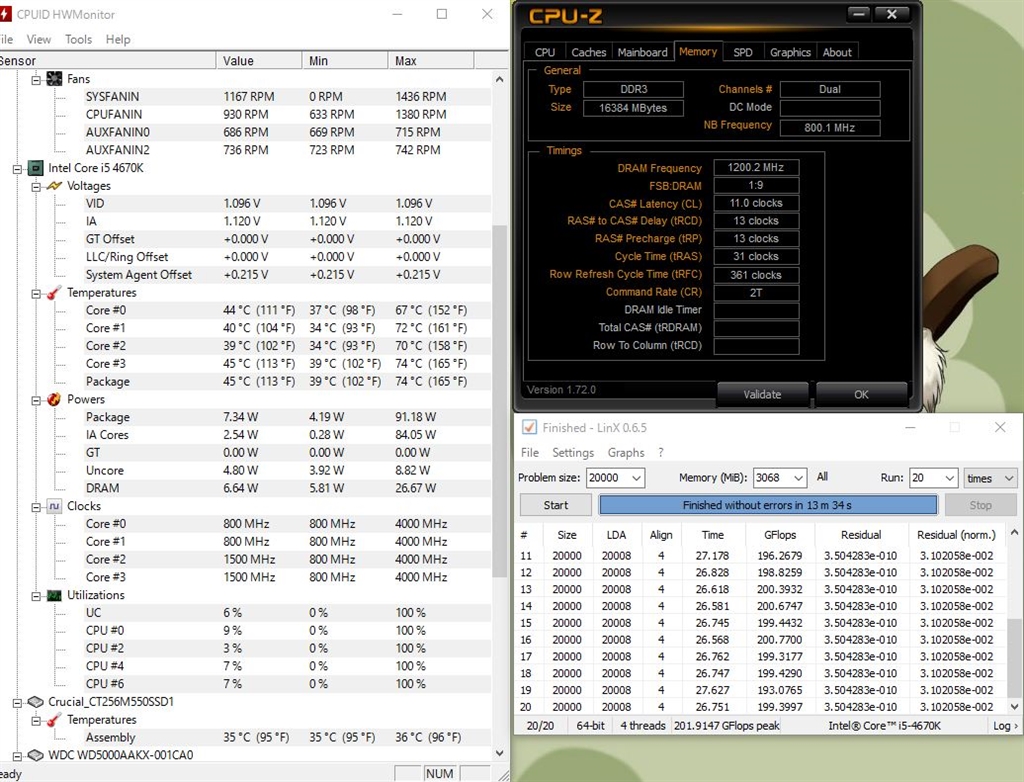Click the All memory button in LinX
Screen dimensions: 1024x782
tap(822, 477)
